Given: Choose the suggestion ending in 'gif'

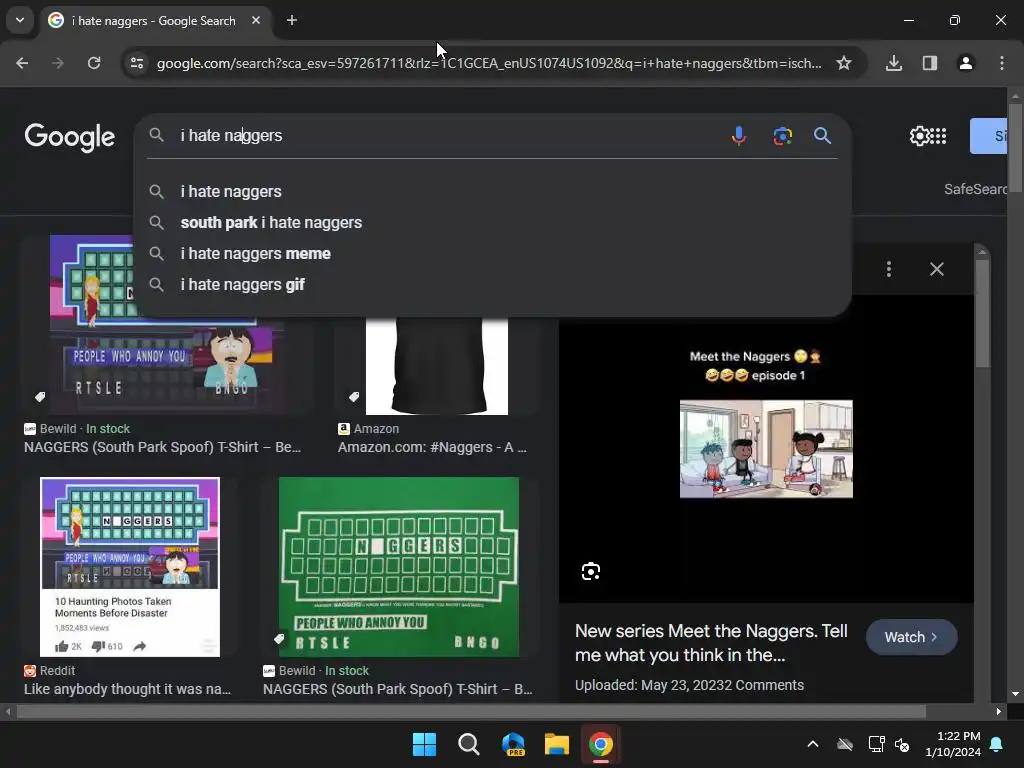Looking at the screenshot, I should [x=492, y=285].
